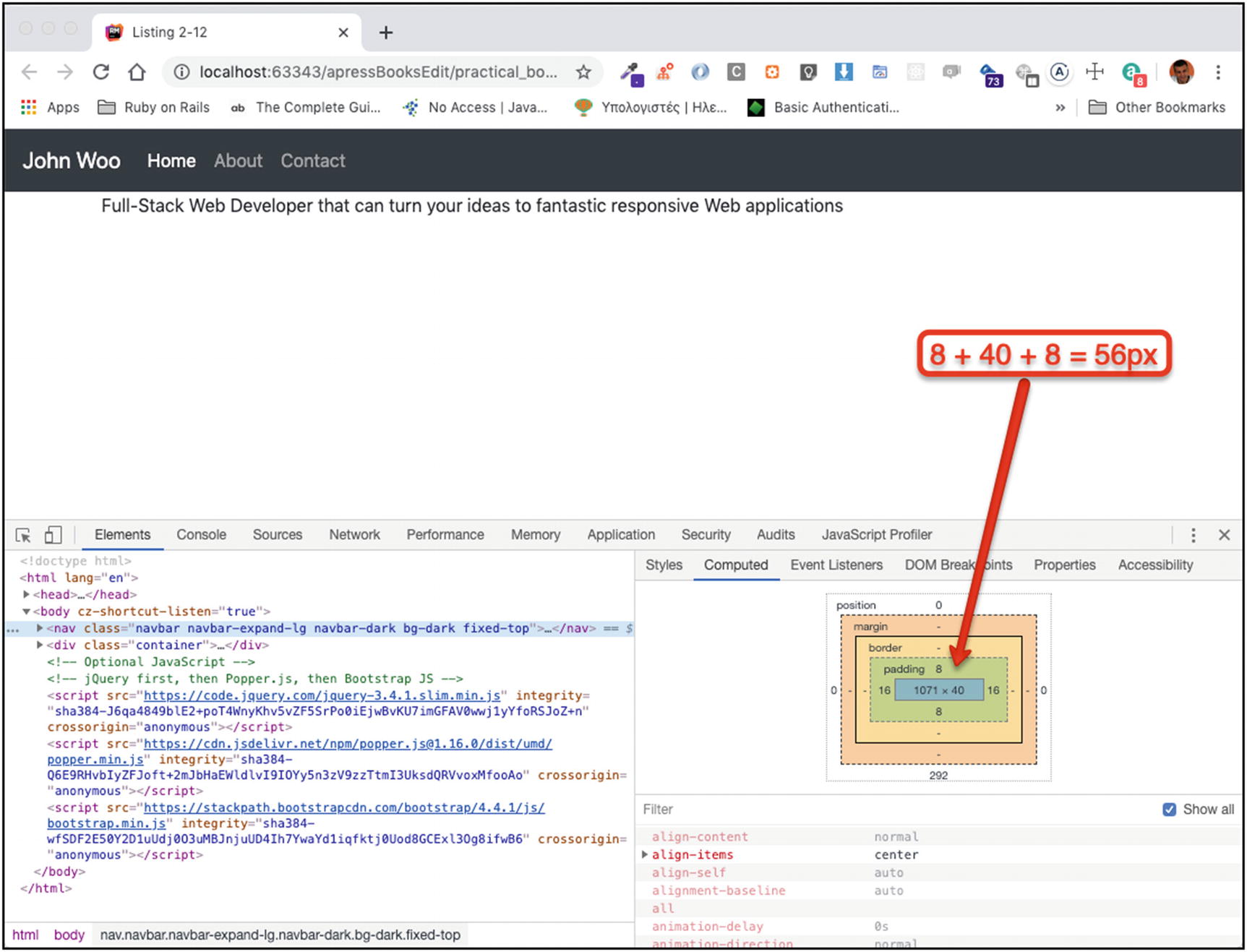Click the browser home icon
Viewport: 1247px width, 952px height.
[137, 72]
